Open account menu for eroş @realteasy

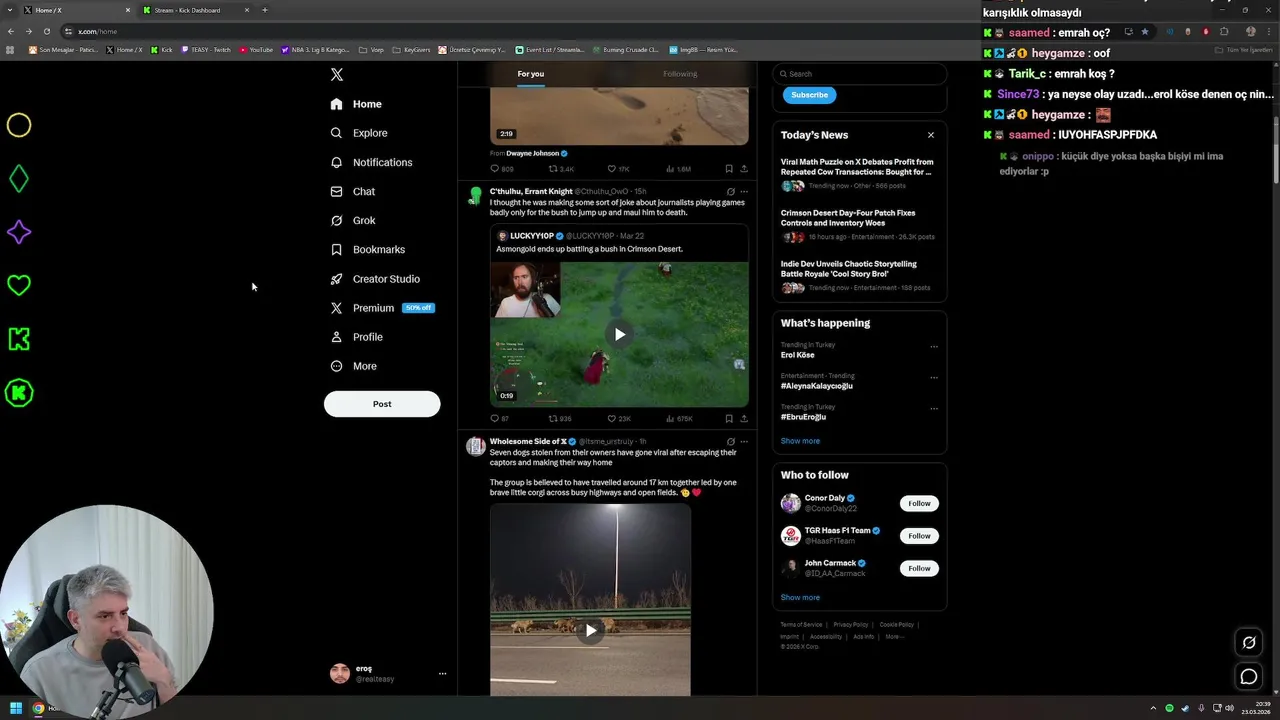[x=388, y=674]
